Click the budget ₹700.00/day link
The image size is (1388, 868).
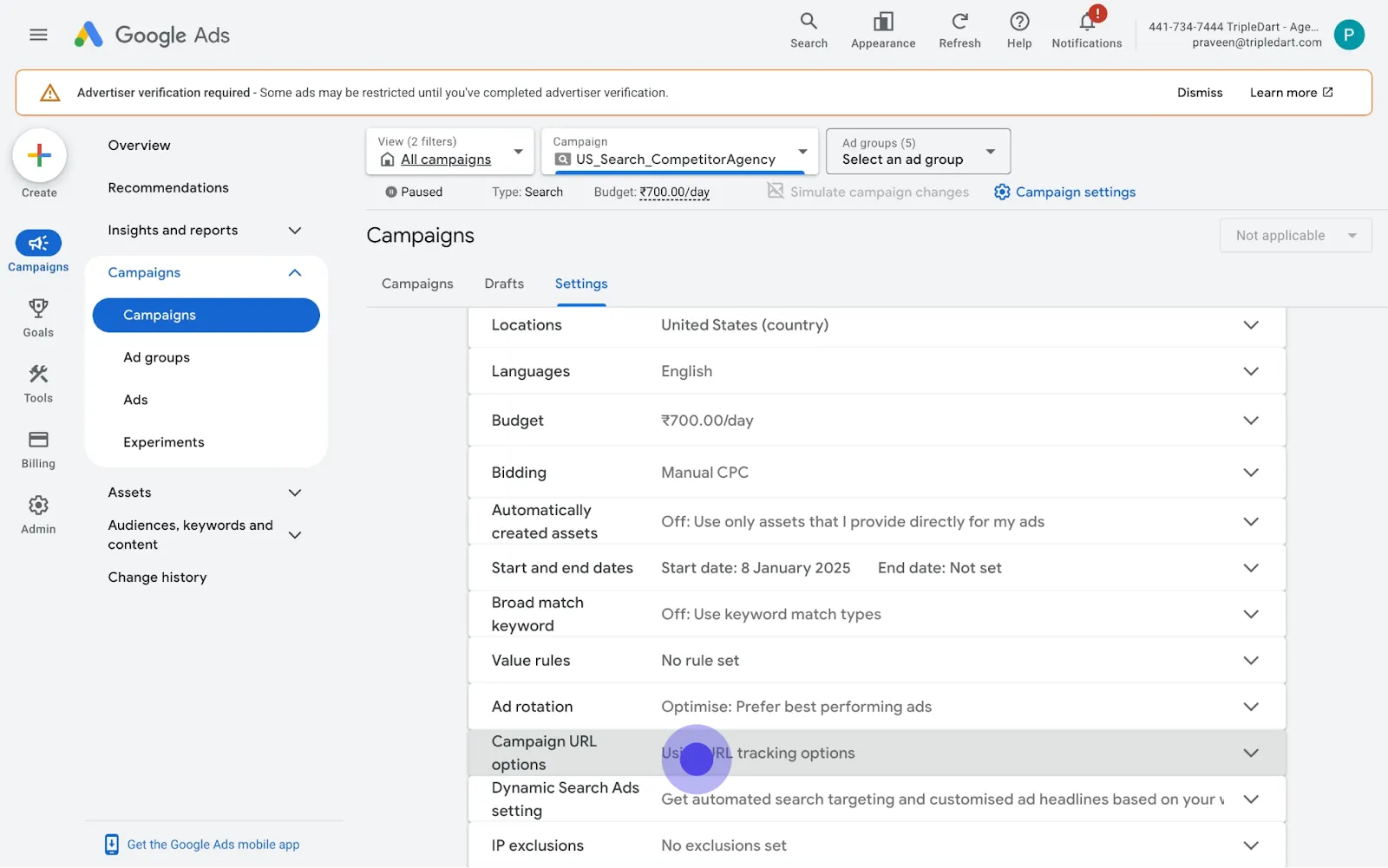675,193
